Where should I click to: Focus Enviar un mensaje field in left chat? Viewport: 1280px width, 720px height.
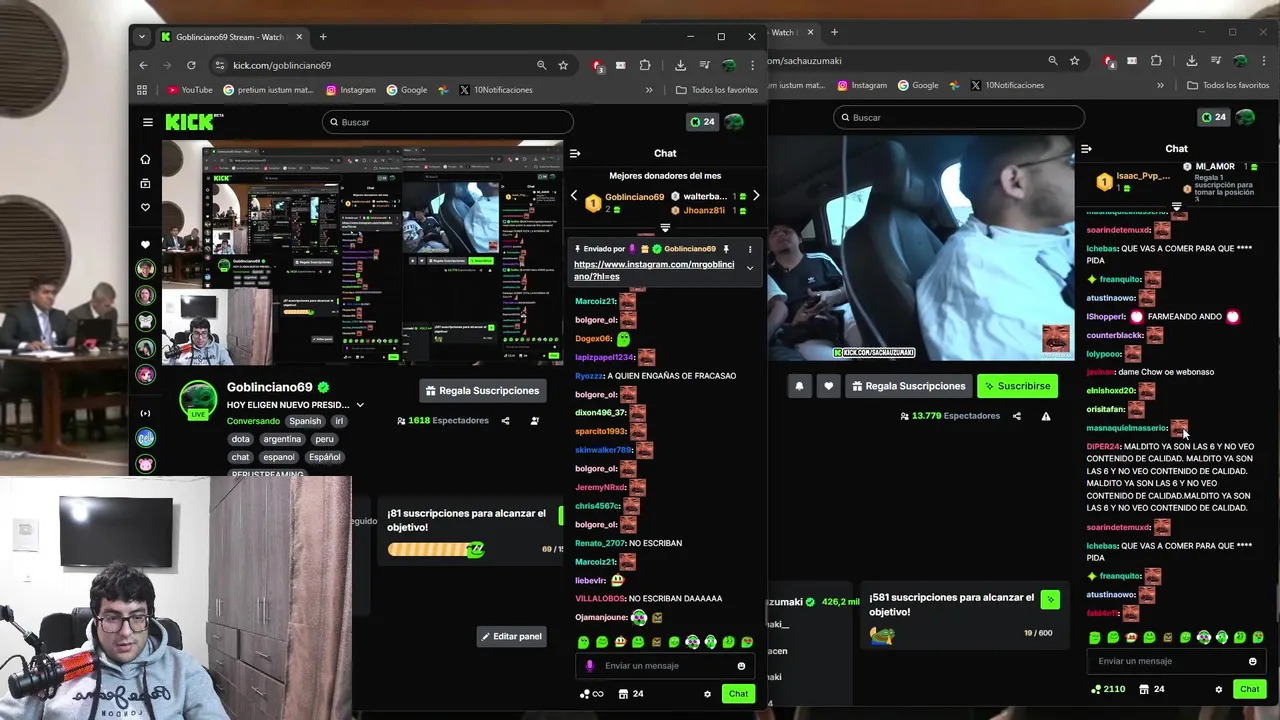[665, 666]
